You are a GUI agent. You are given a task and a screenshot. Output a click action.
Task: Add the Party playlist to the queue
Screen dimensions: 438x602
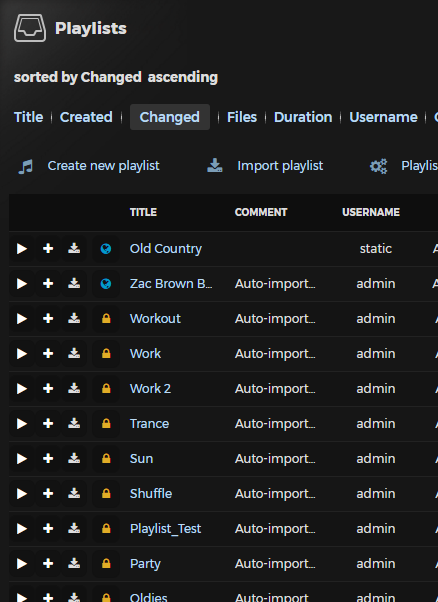48,564
